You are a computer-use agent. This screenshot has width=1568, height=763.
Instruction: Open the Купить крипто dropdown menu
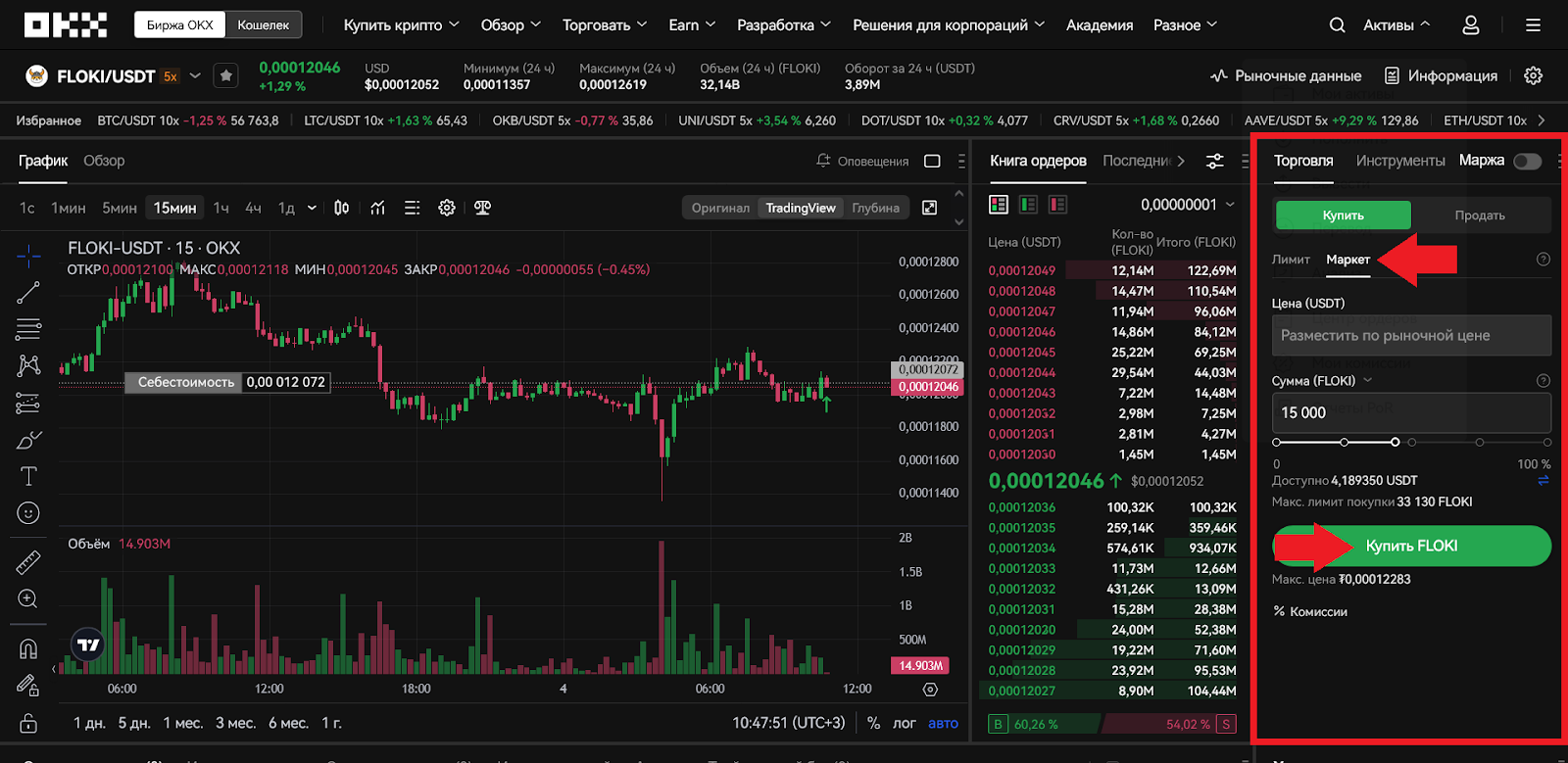click(x=401, y=25)
